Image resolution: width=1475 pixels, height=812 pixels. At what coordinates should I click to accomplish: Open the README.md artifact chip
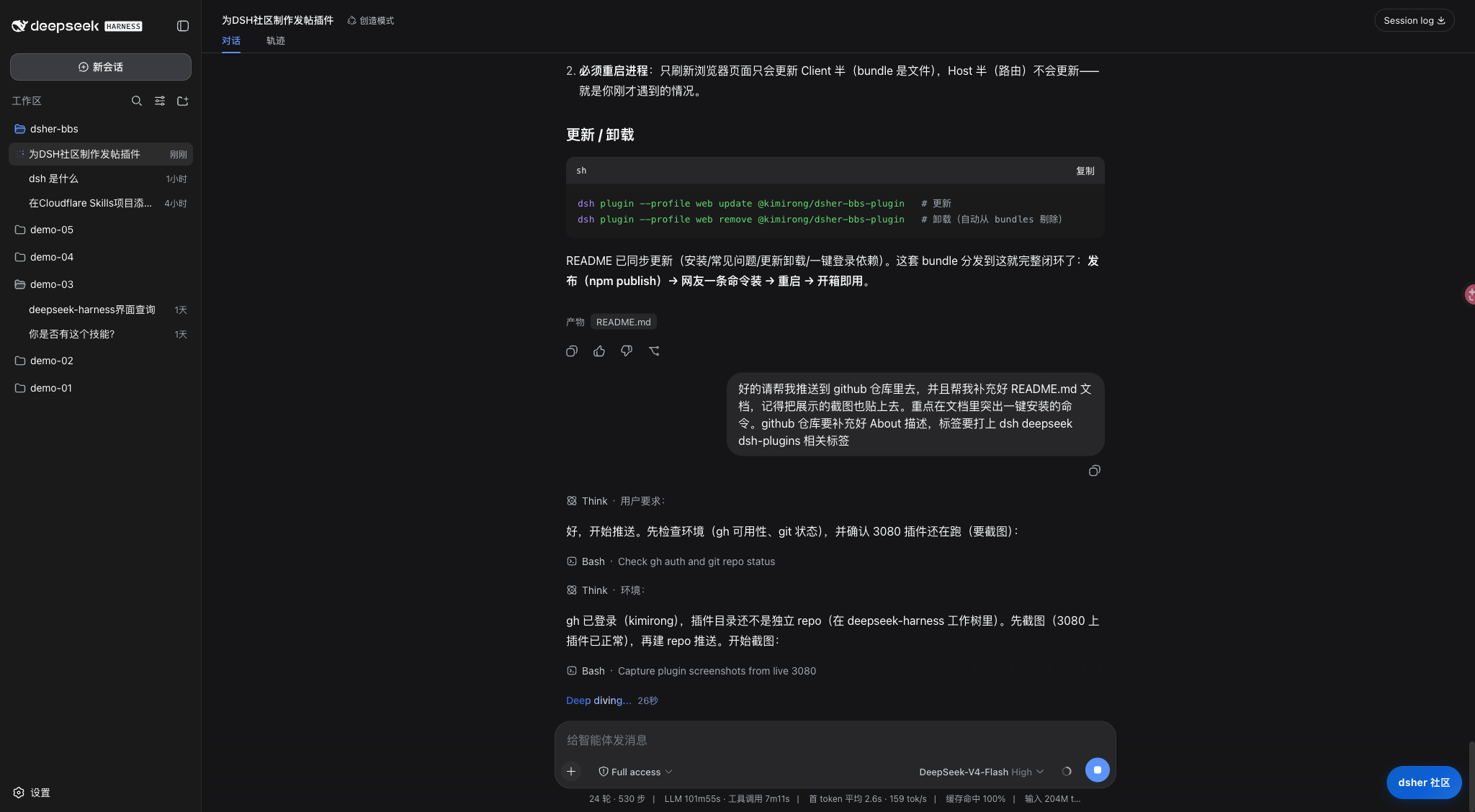pyautogui.click(x=623, y=322)
